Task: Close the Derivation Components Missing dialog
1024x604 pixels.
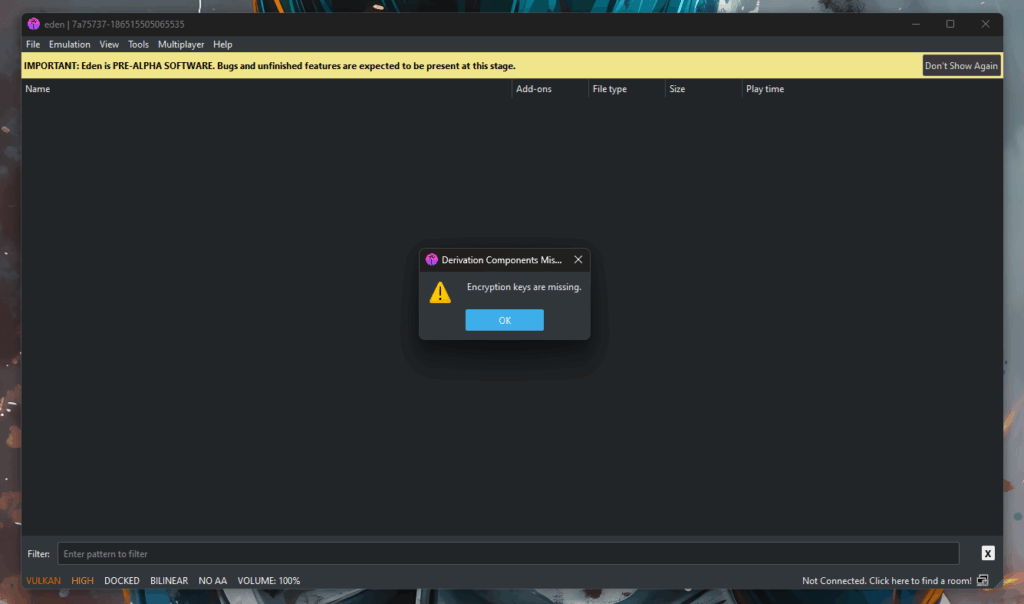Action: pos(578,260)
